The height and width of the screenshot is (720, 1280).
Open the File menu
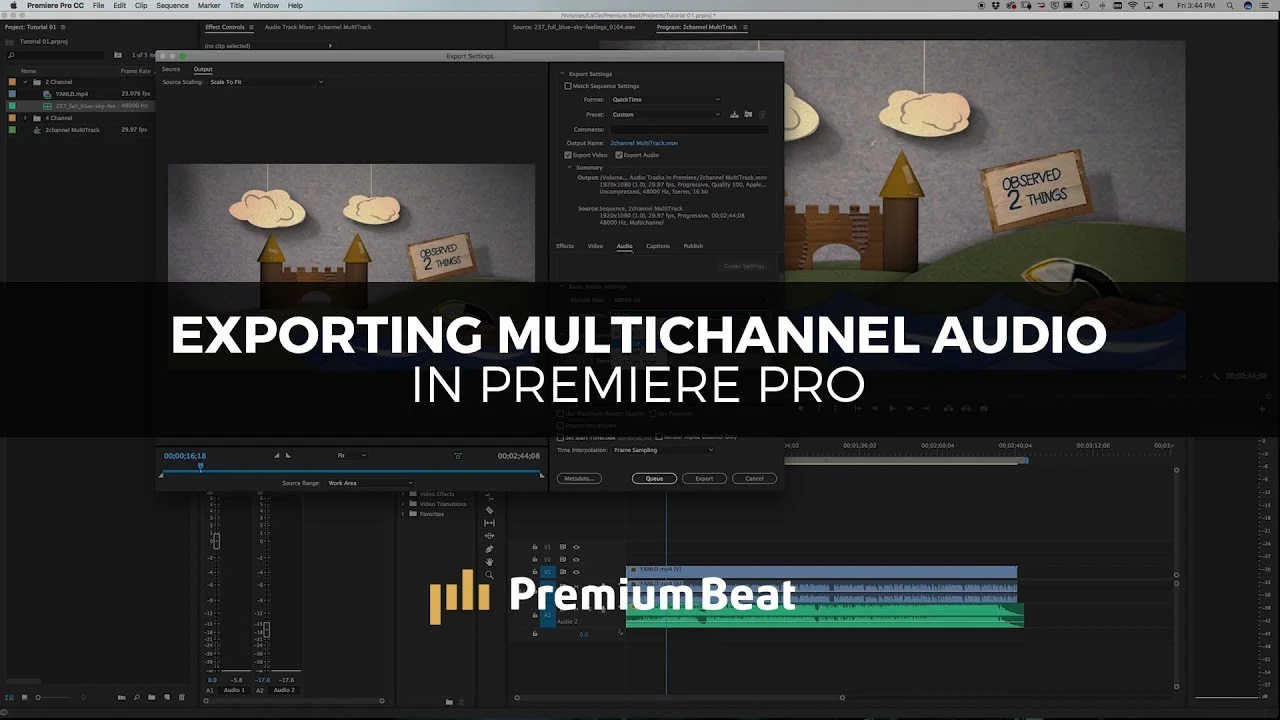click(98, 5)
